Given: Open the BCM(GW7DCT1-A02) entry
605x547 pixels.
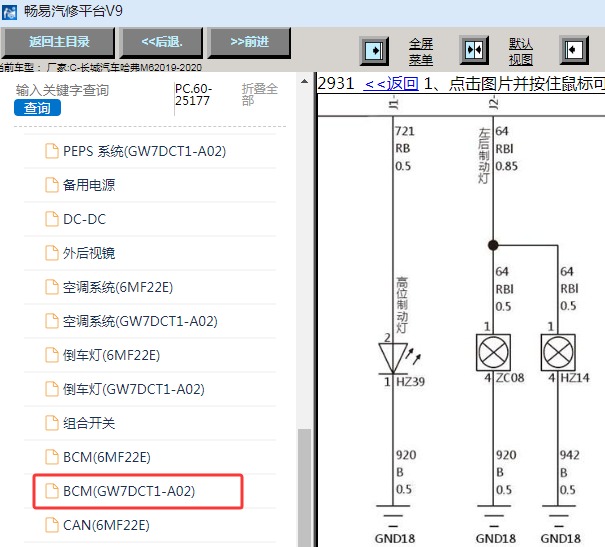Looking at the screenshot, I should click(x=129, y=491).
